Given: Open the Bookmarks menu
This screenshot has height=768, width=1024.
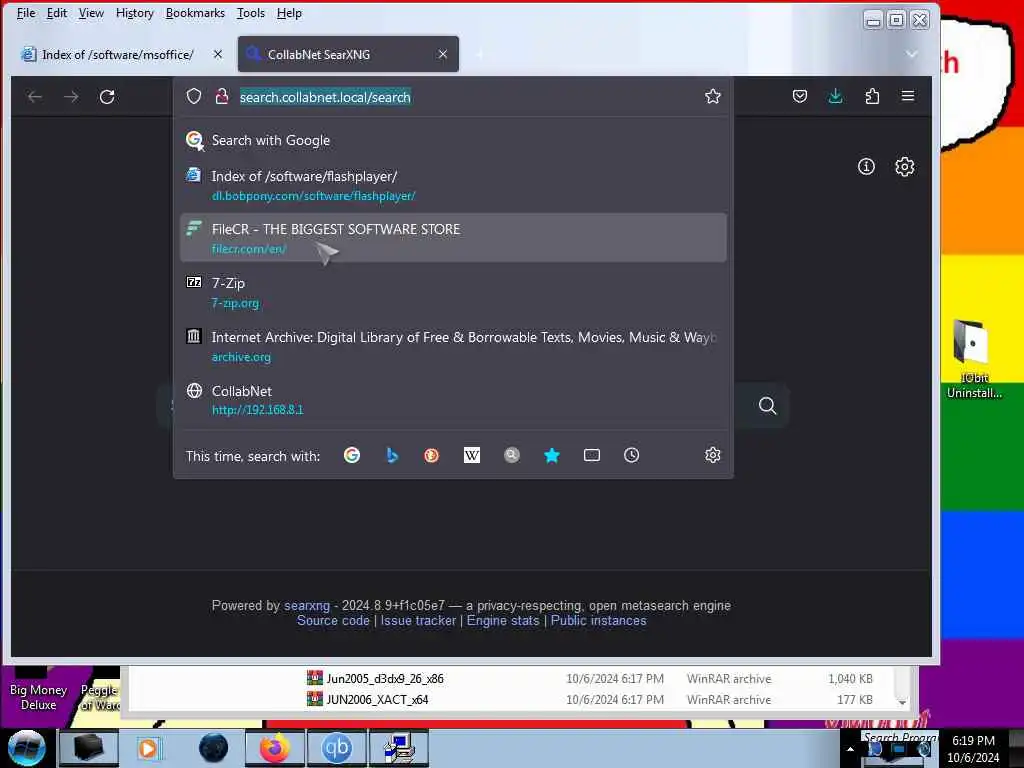Looking at the screenshot, I should (x=195, y=13).
